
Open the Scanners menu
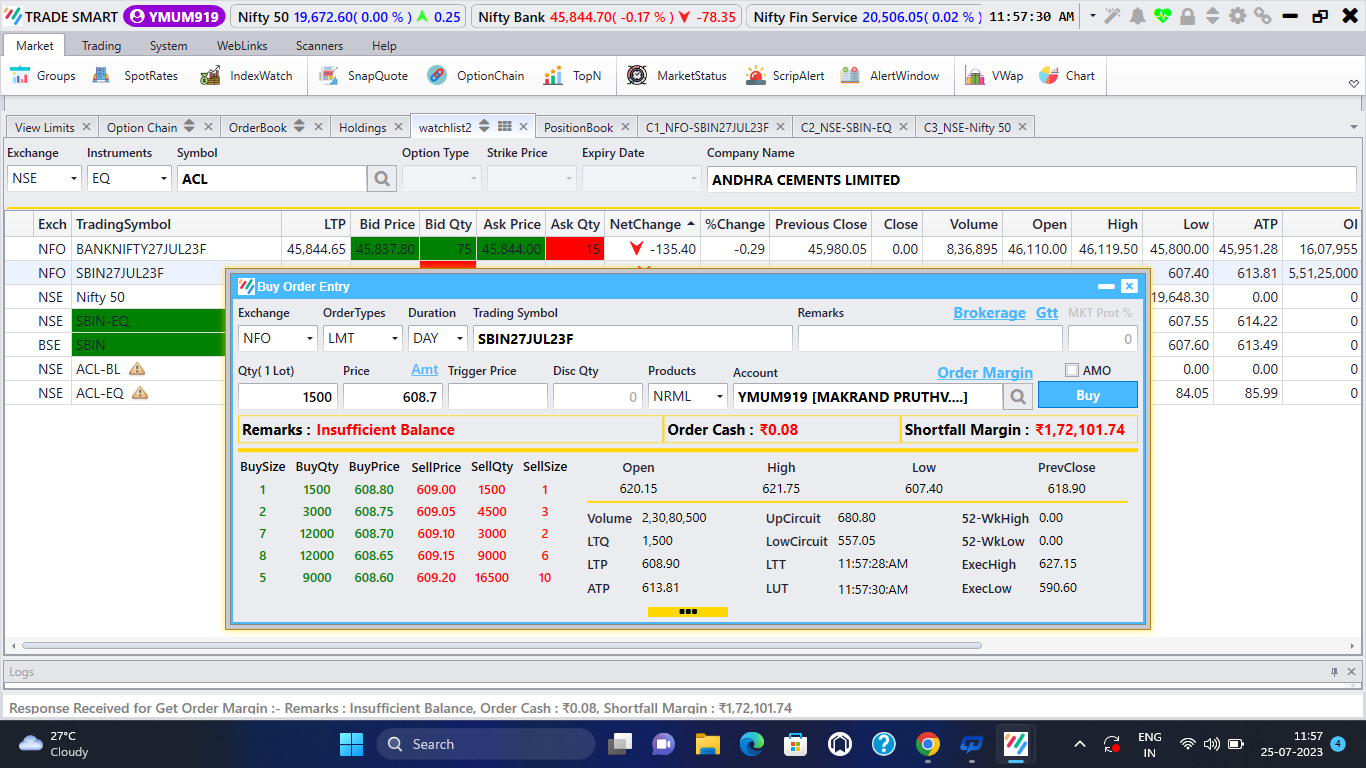(x=319, y=46)
